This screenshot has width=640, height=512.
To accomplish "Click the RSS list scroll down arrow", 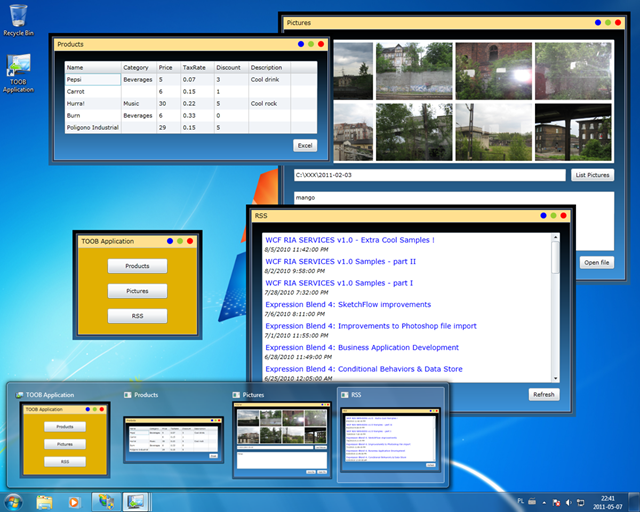I will [555, 378].
